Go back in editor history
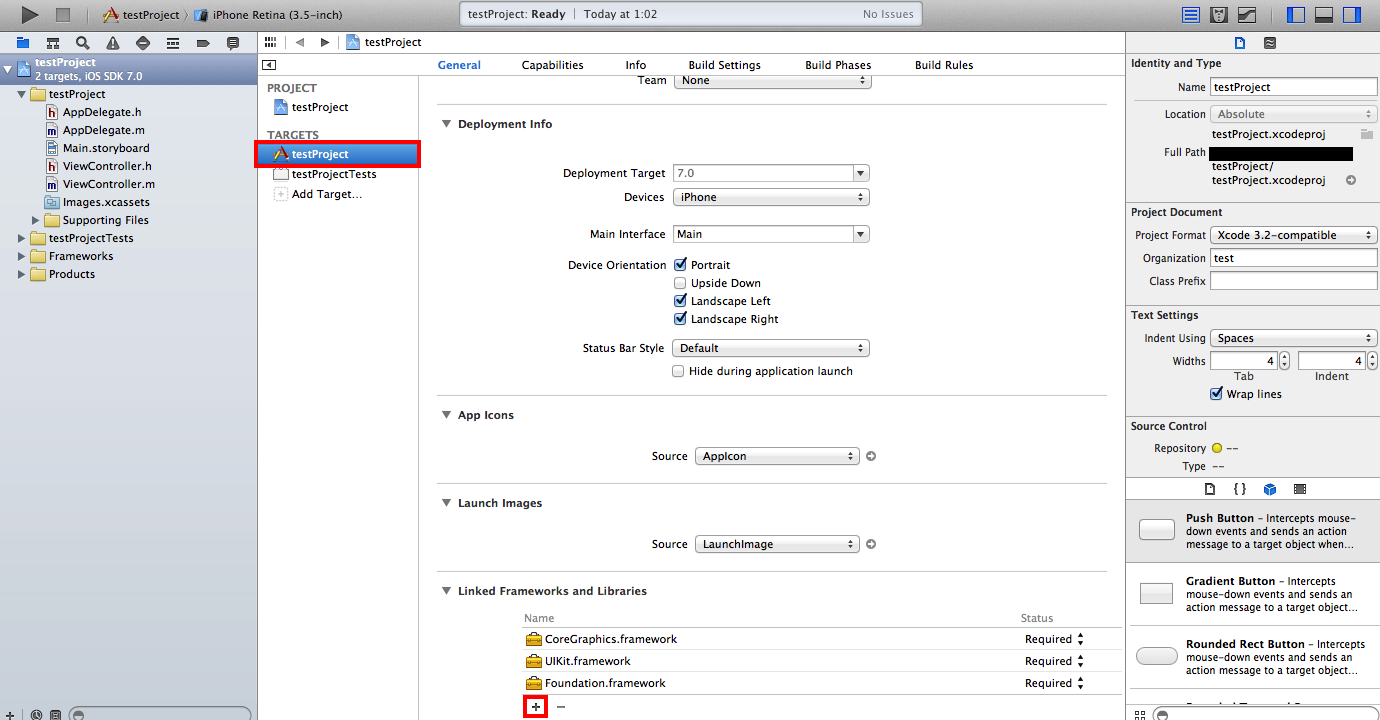Viewport: 1380px width, 720px height. (x=300, y=42)
